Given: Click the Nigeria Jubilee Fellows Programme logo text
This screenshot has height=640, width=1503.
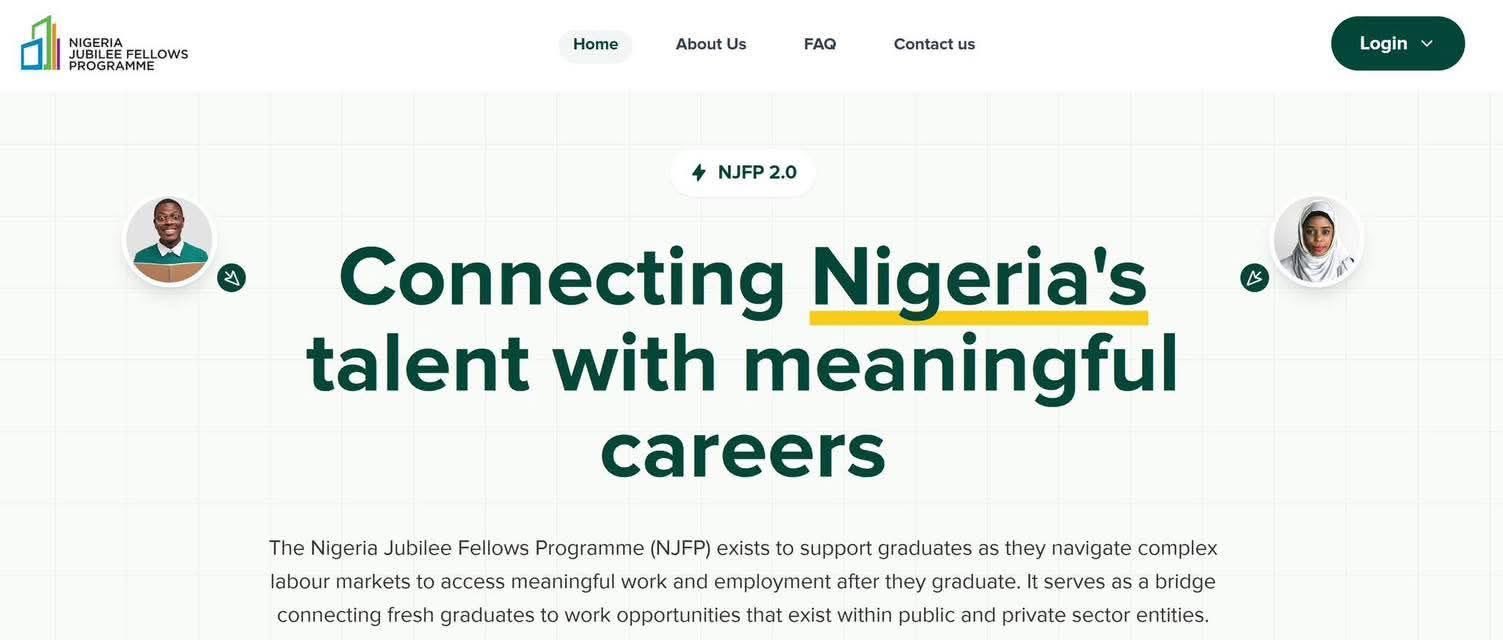Looking at the screenshot, I should click(128, 54).
